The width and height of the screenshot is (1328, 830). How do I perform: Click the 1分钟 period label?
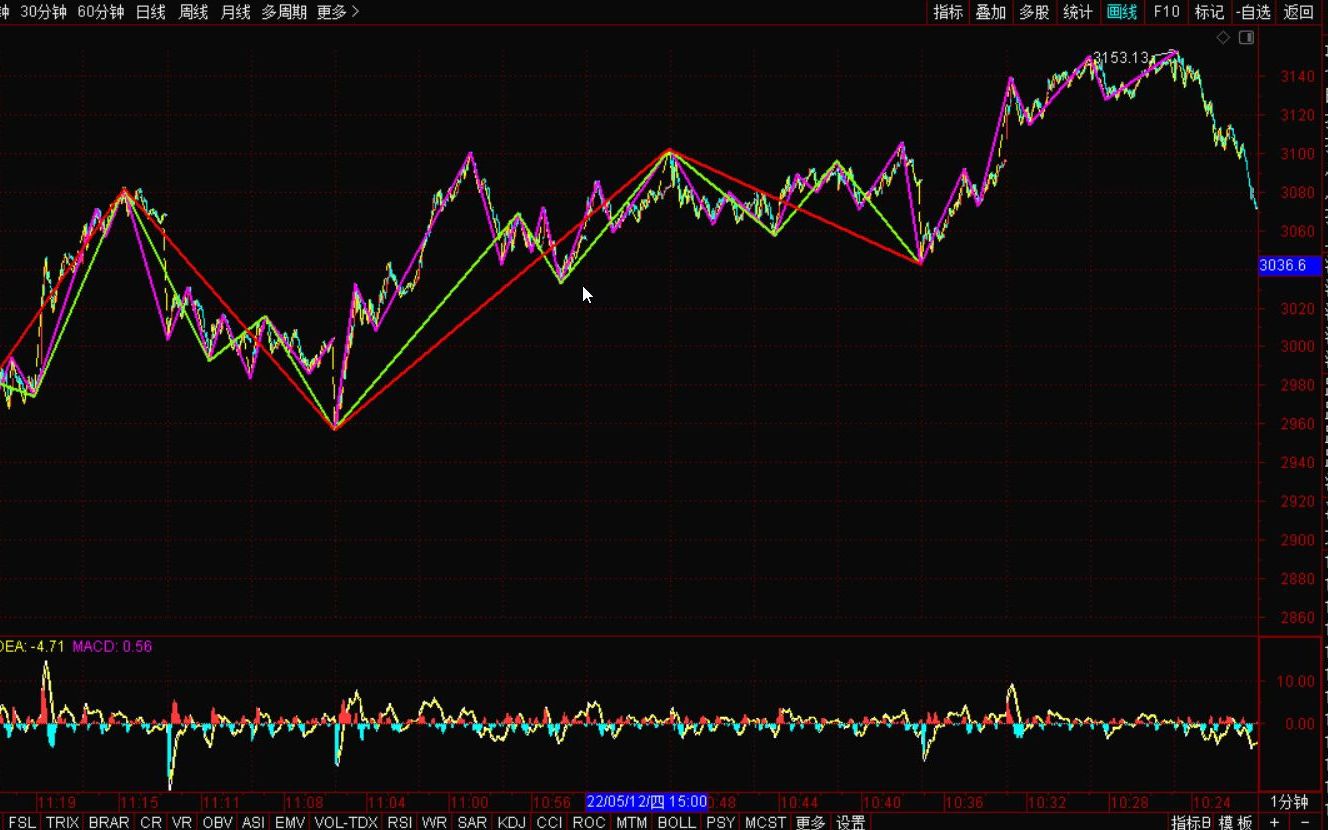point(1289,802)
